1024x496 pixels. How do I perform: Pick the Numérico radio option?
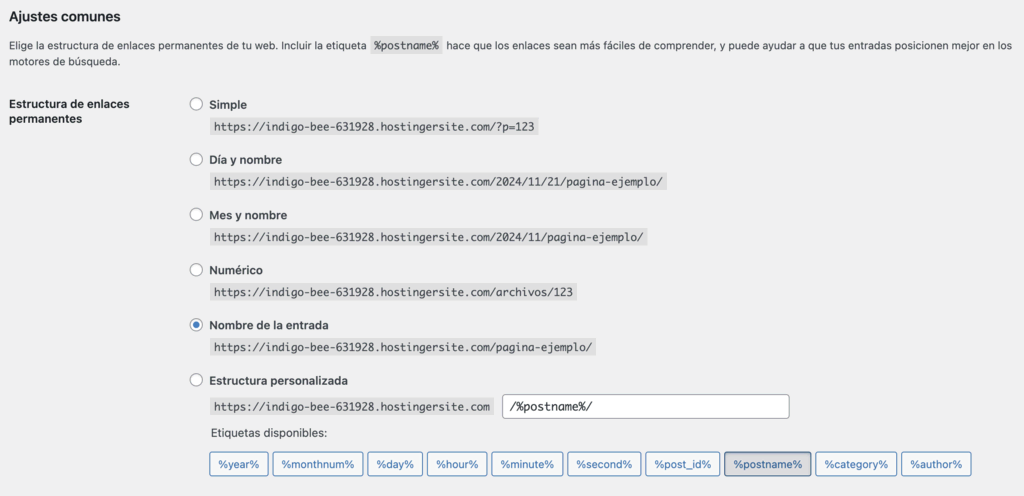196,270
